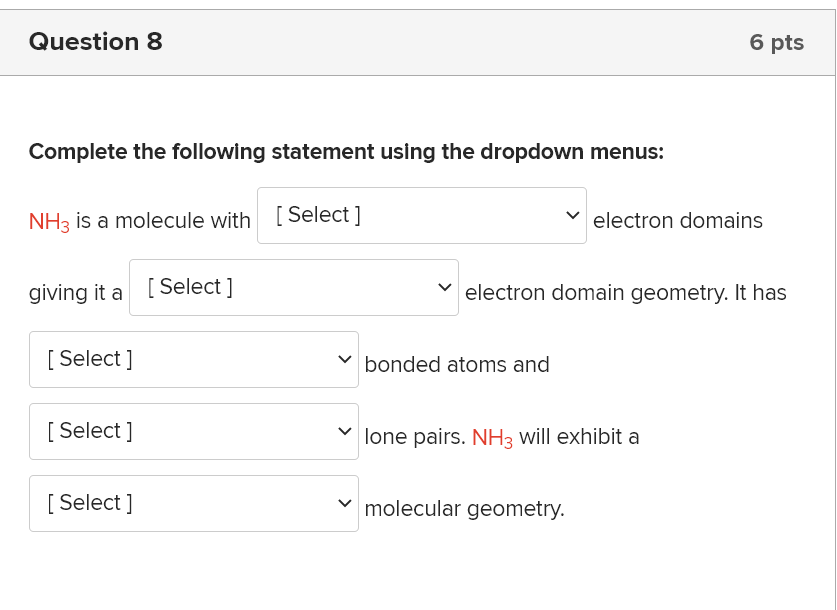
Task: Click the chevron on the molecular geometry selector
Action: [x=344, y=502]
